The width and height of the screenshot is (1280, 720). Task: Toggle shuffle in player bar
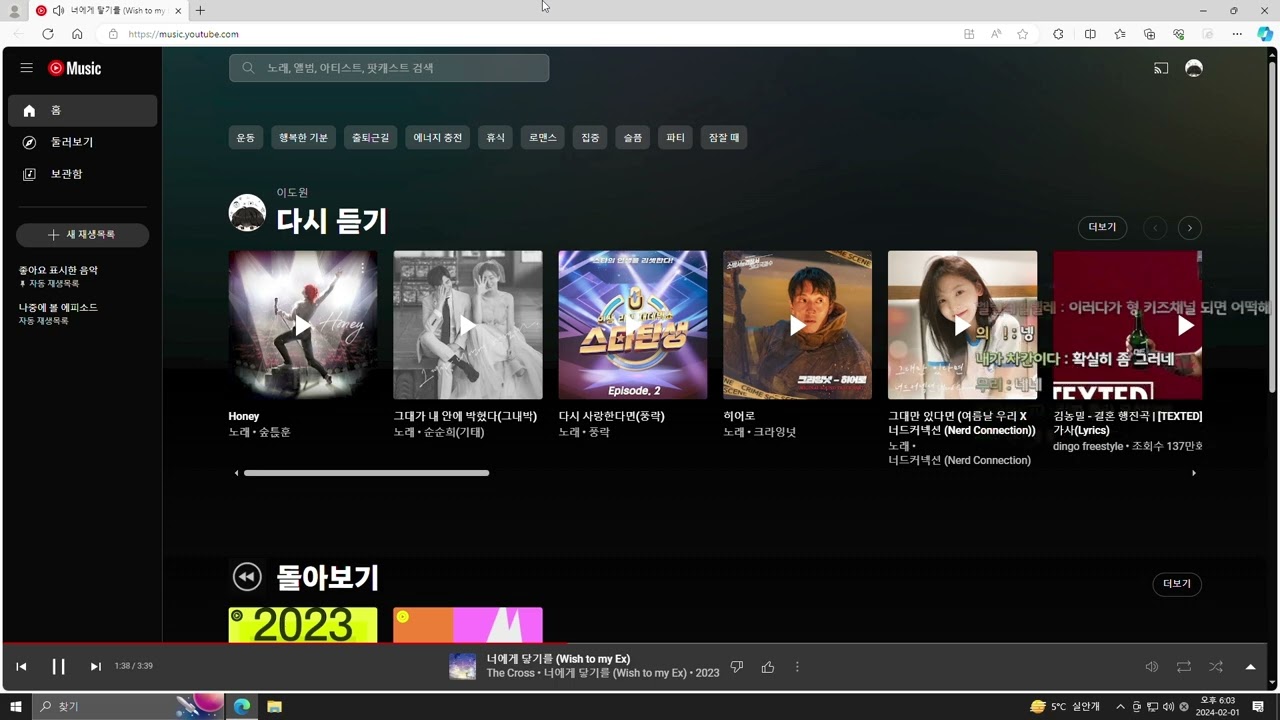coord(1216,667)
